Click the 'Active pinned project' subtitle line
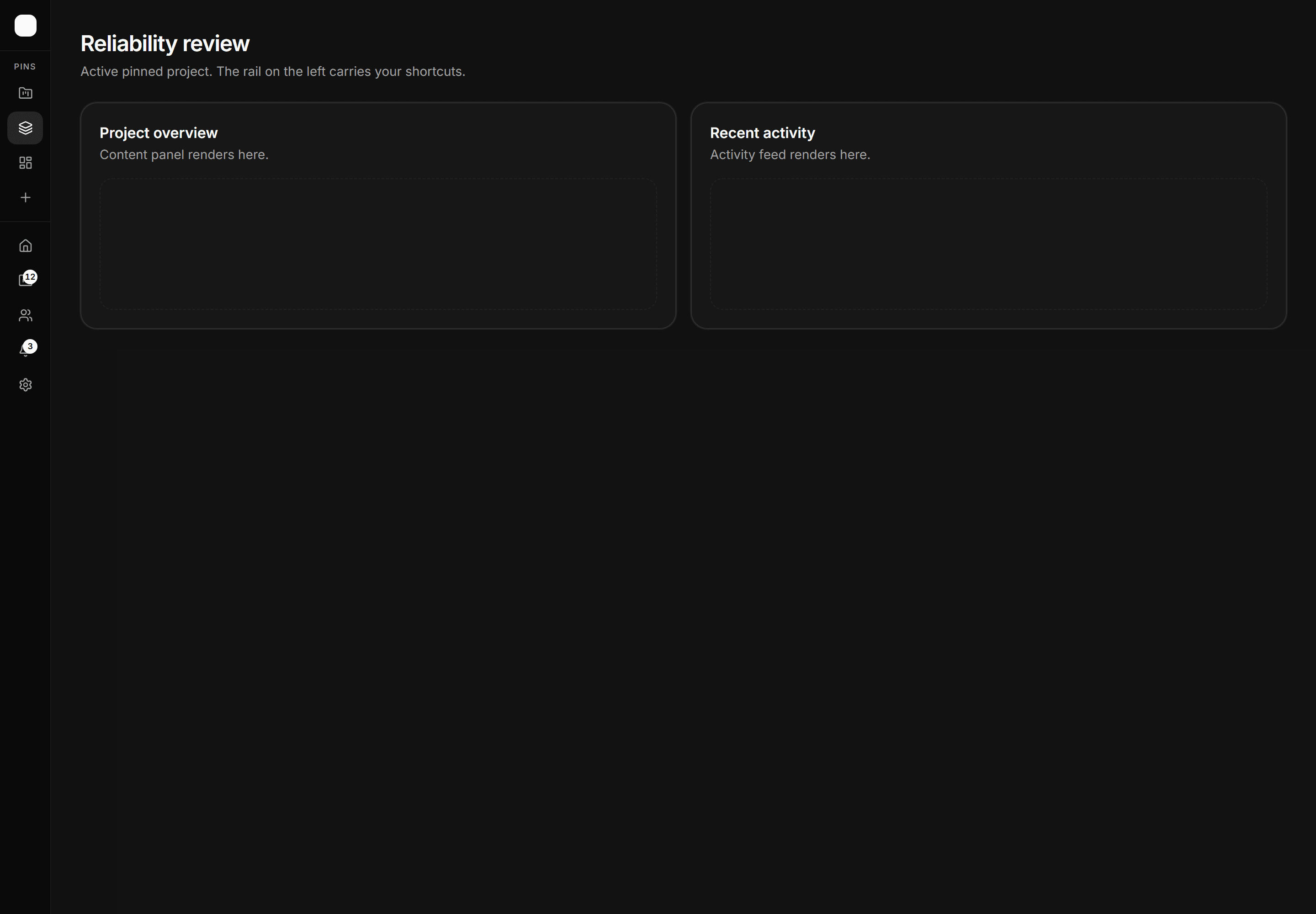Screen dimensions: 1316x914 pos(273,72)
